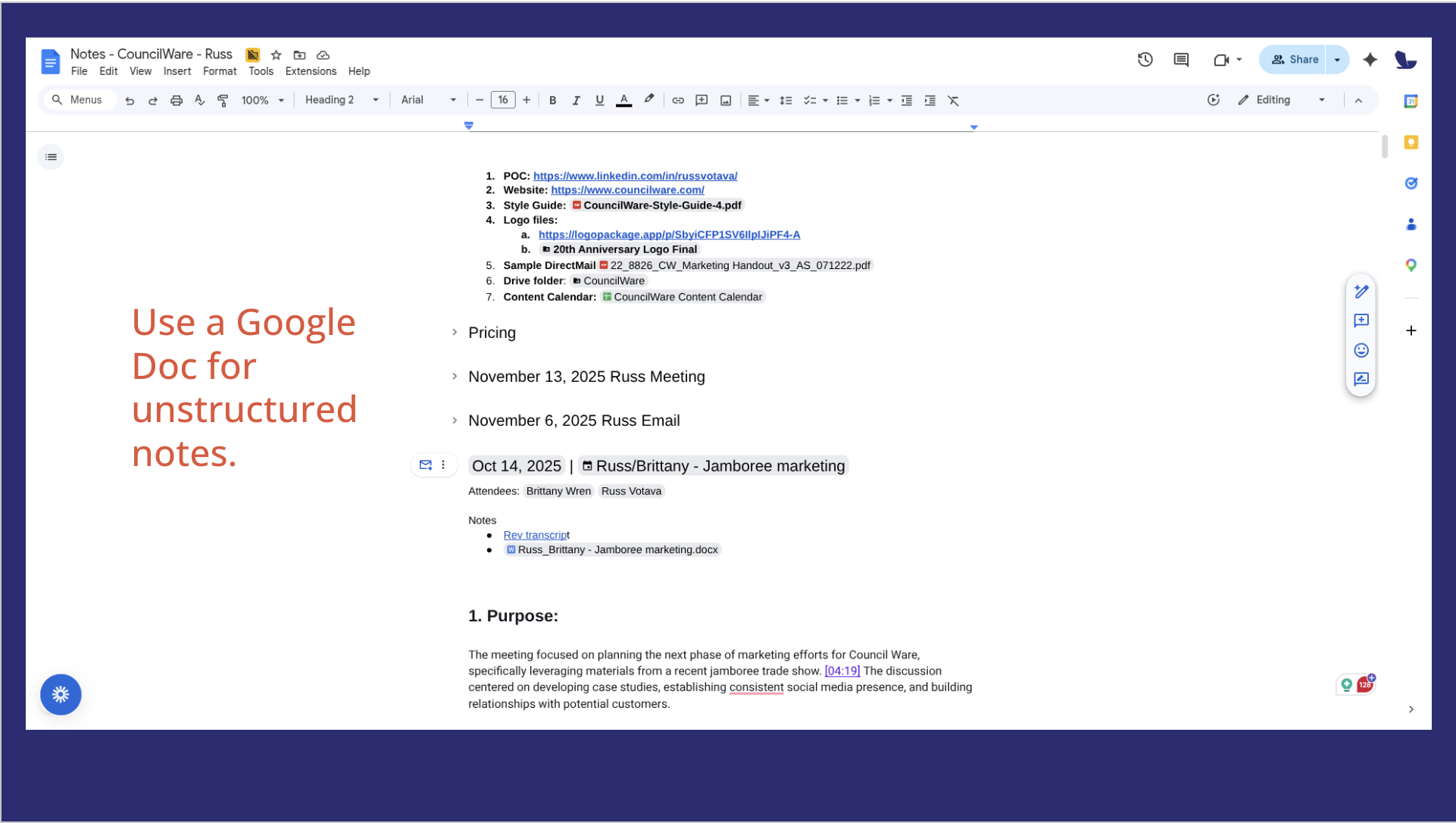Open the Format menu
The height and width of the screenshot is (823, 1456).
pyautogui.click(x=220, y=71)
